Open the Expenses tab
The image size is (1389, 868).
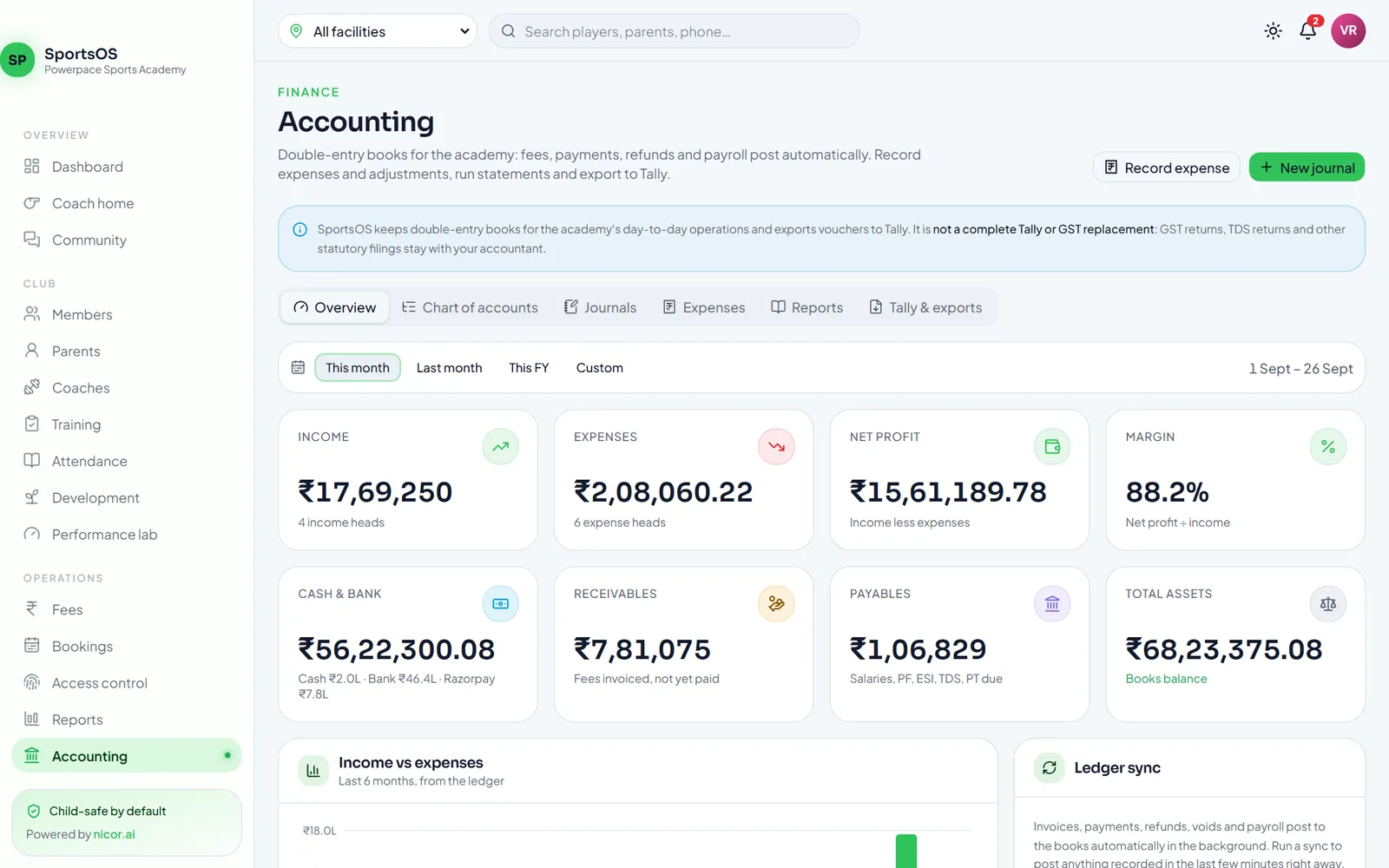(704, 308)
